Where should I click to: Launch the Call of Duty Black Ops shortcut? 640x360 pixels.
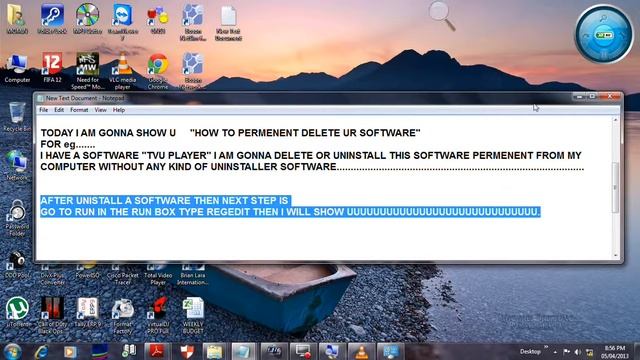click(52, 315)
